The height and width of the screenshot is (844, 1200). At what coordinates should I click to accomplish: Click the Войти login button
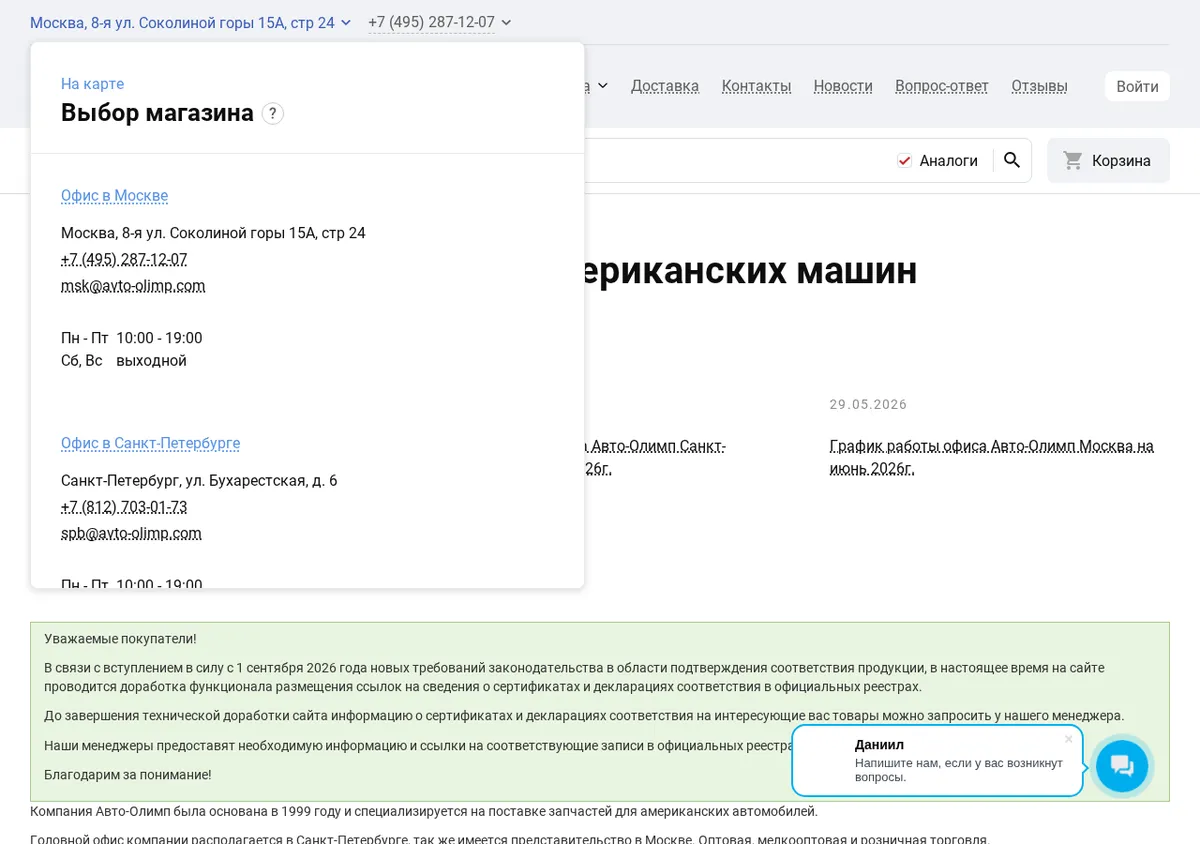[x=1137, y=86]
